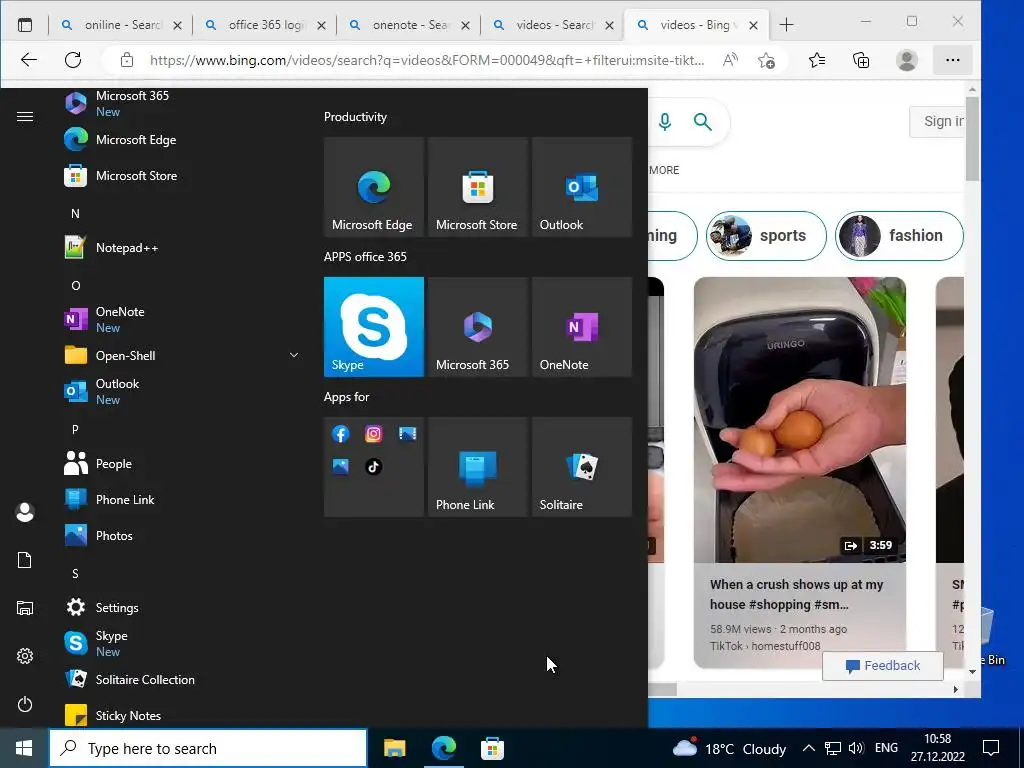Select the letter N group header
Screen dimensions: 1024x768
[75, 214]
